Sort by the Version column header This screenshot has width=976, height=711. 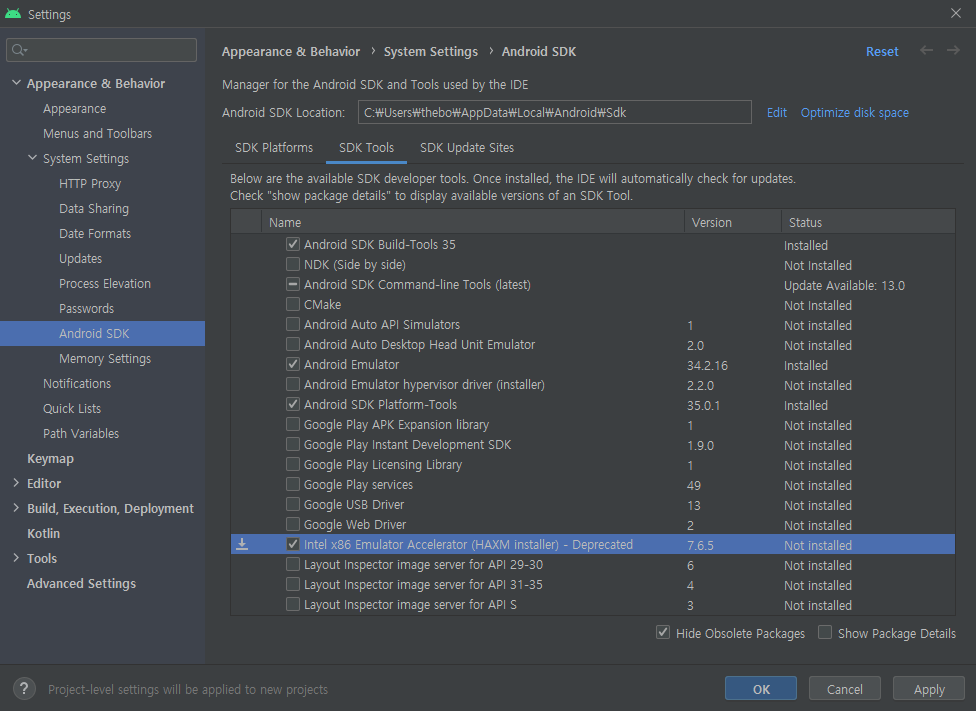click(x=733, y=222)
